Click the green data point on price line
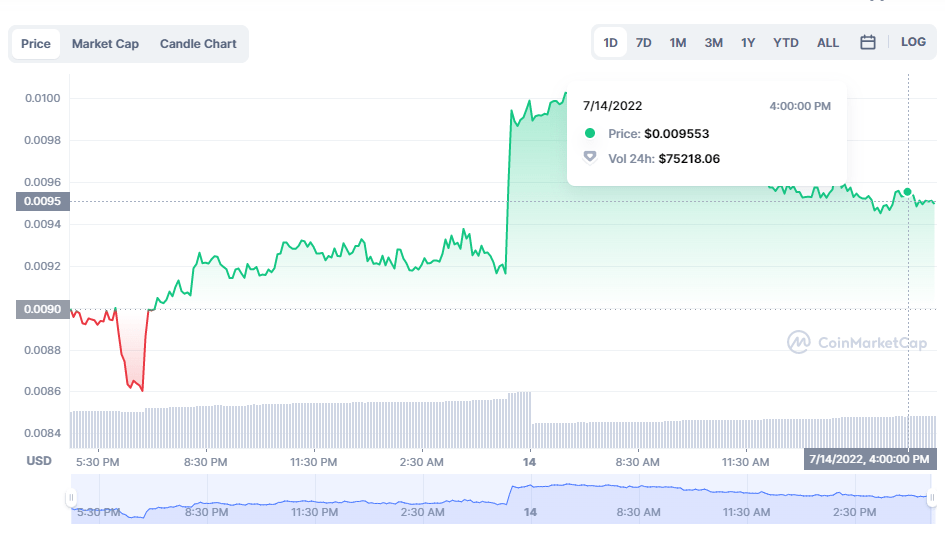This screenshot has height=534, width=945. [907, 192]
